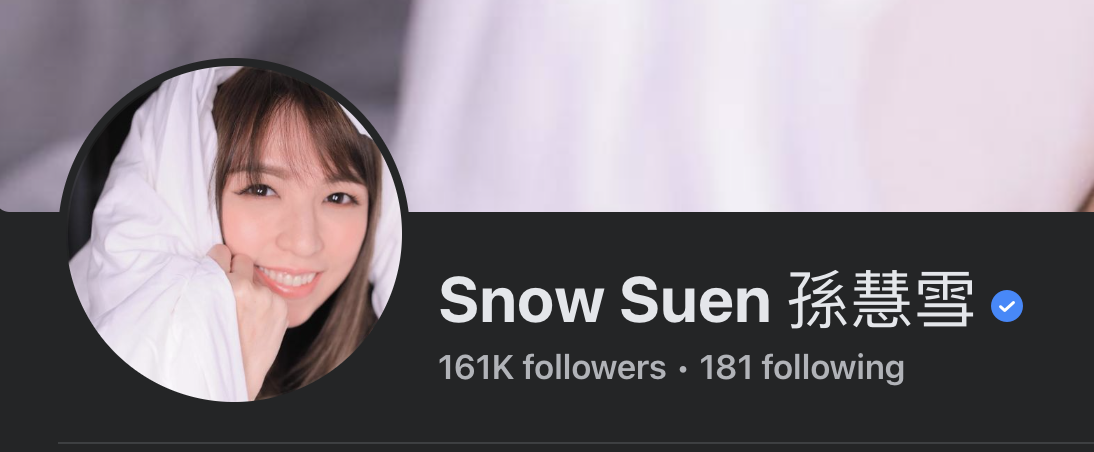
Task: Click the horizontal divider line below the header
Action: pos(576,442)
